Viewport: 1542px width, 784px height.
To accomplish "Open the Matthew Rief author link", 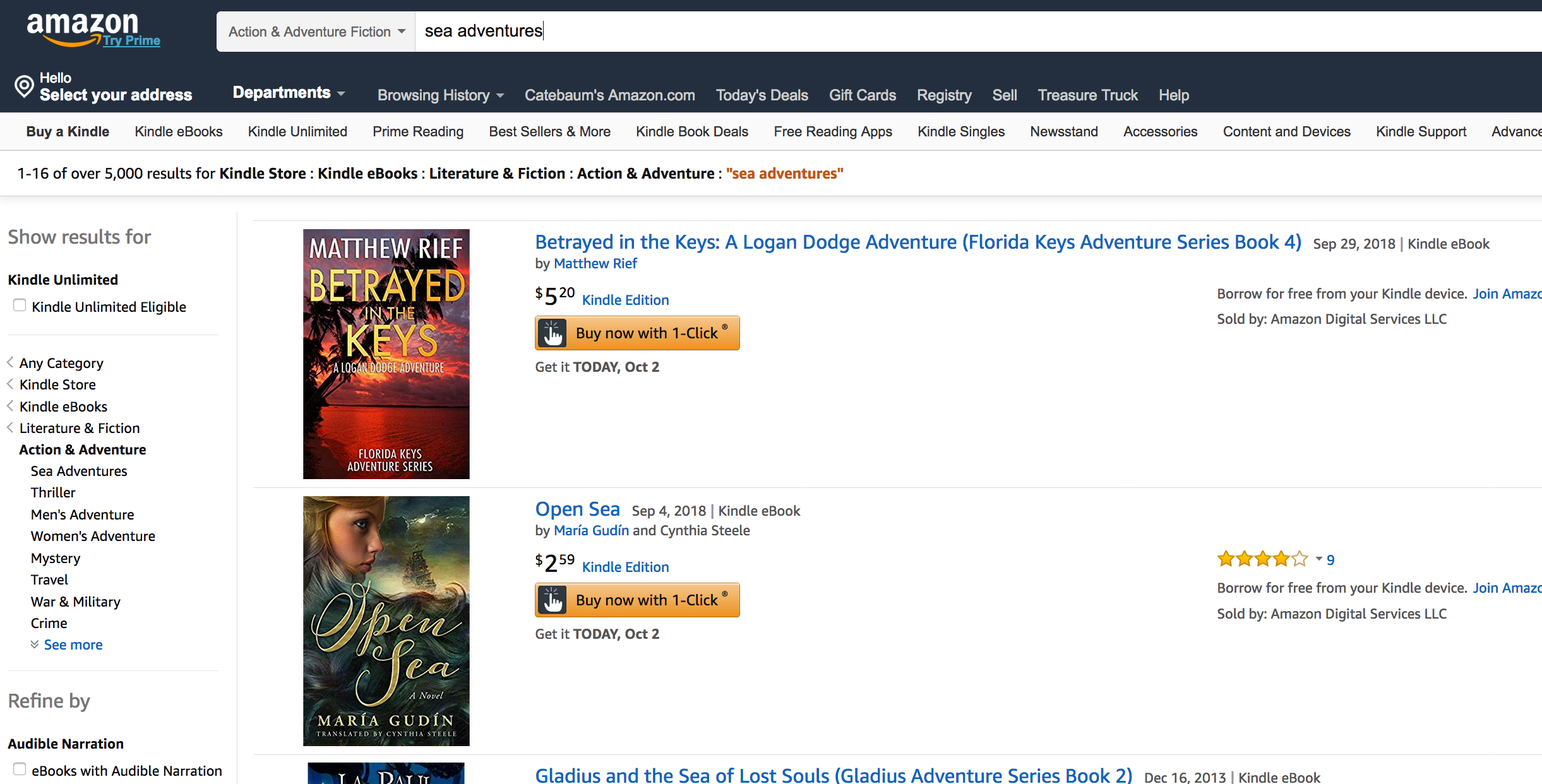I will (595, 263).
